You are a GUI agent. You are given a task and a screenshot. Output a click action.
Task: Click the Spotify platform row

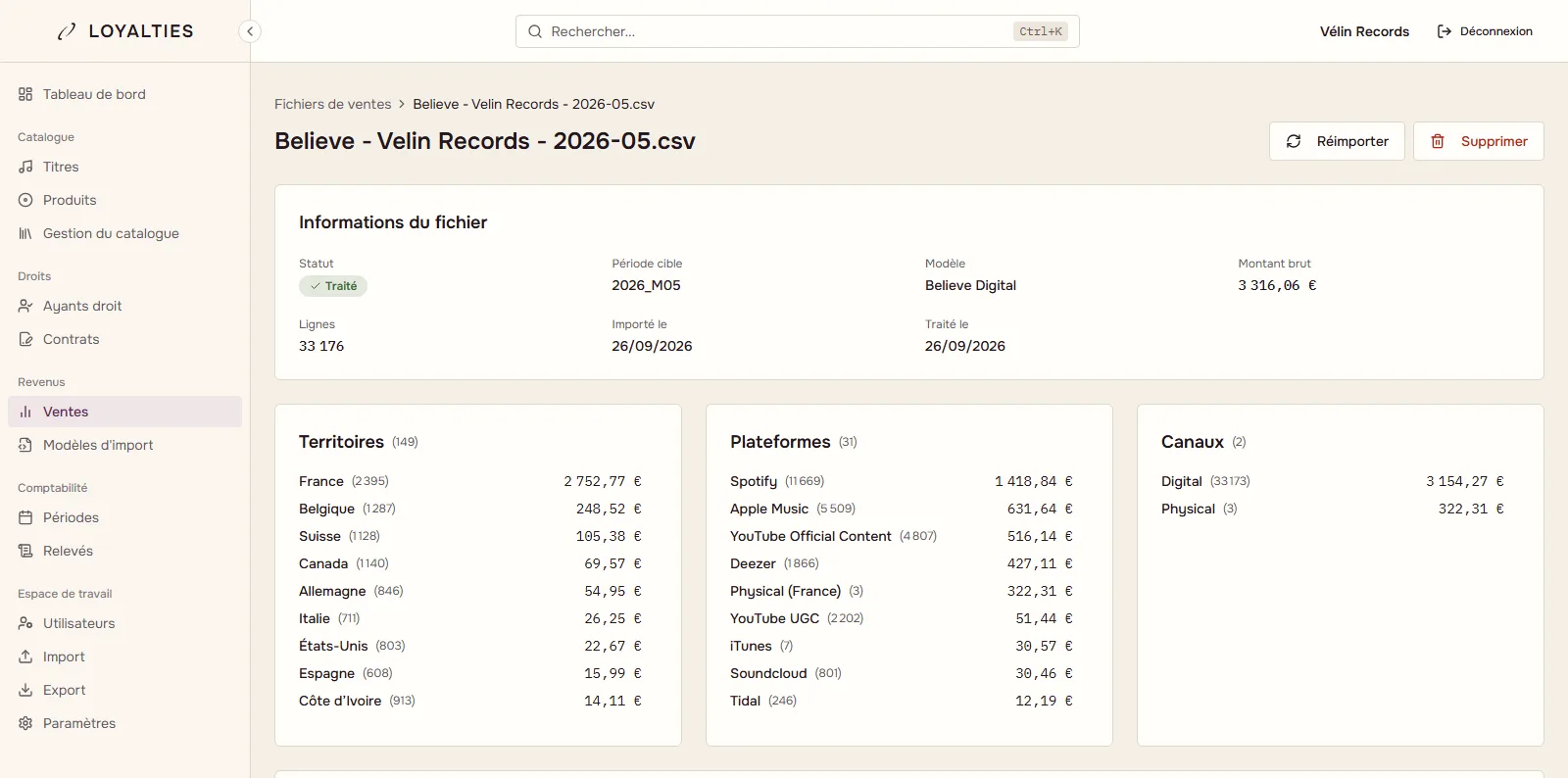click(x=902, y=481)
